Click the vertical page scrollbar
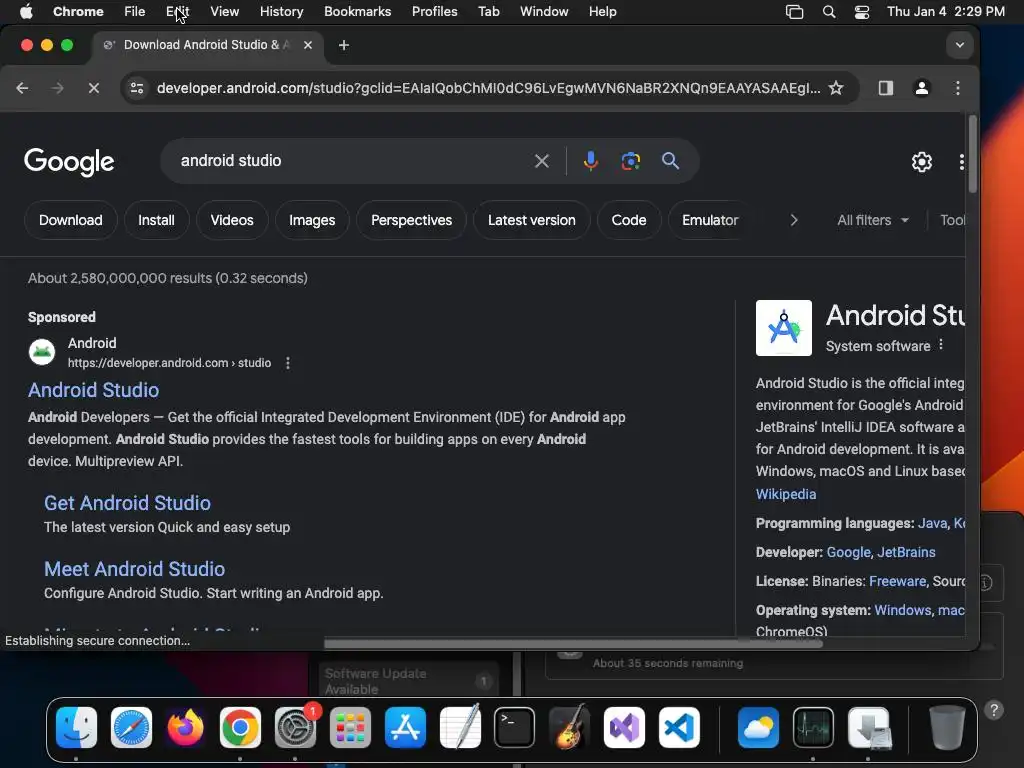This screenshot has height=768, width=1024. 972,154
